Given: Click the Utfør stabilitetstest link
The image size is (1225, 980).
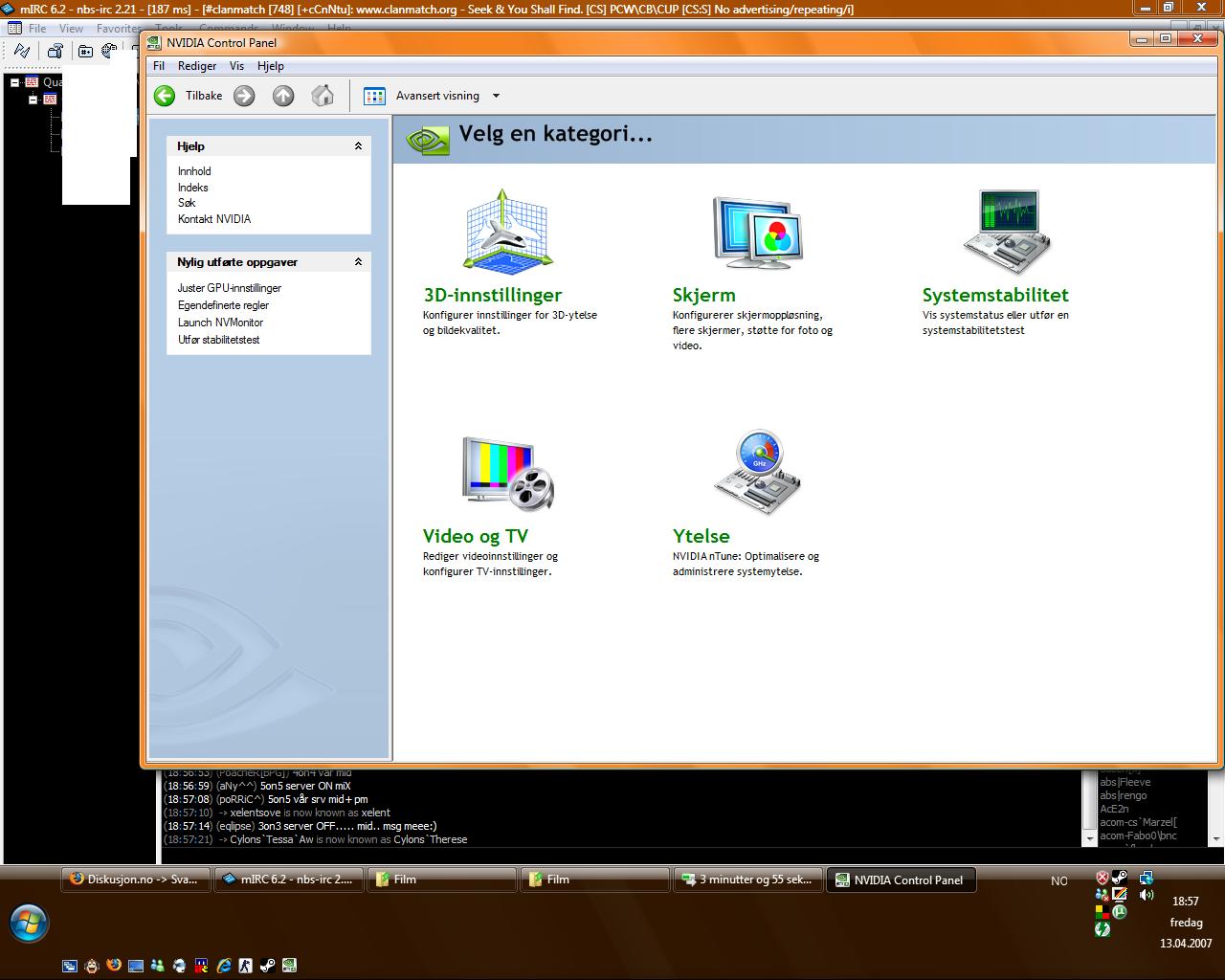Looking at the screenshot, I should pyautogui.click(x=219, y=340).
